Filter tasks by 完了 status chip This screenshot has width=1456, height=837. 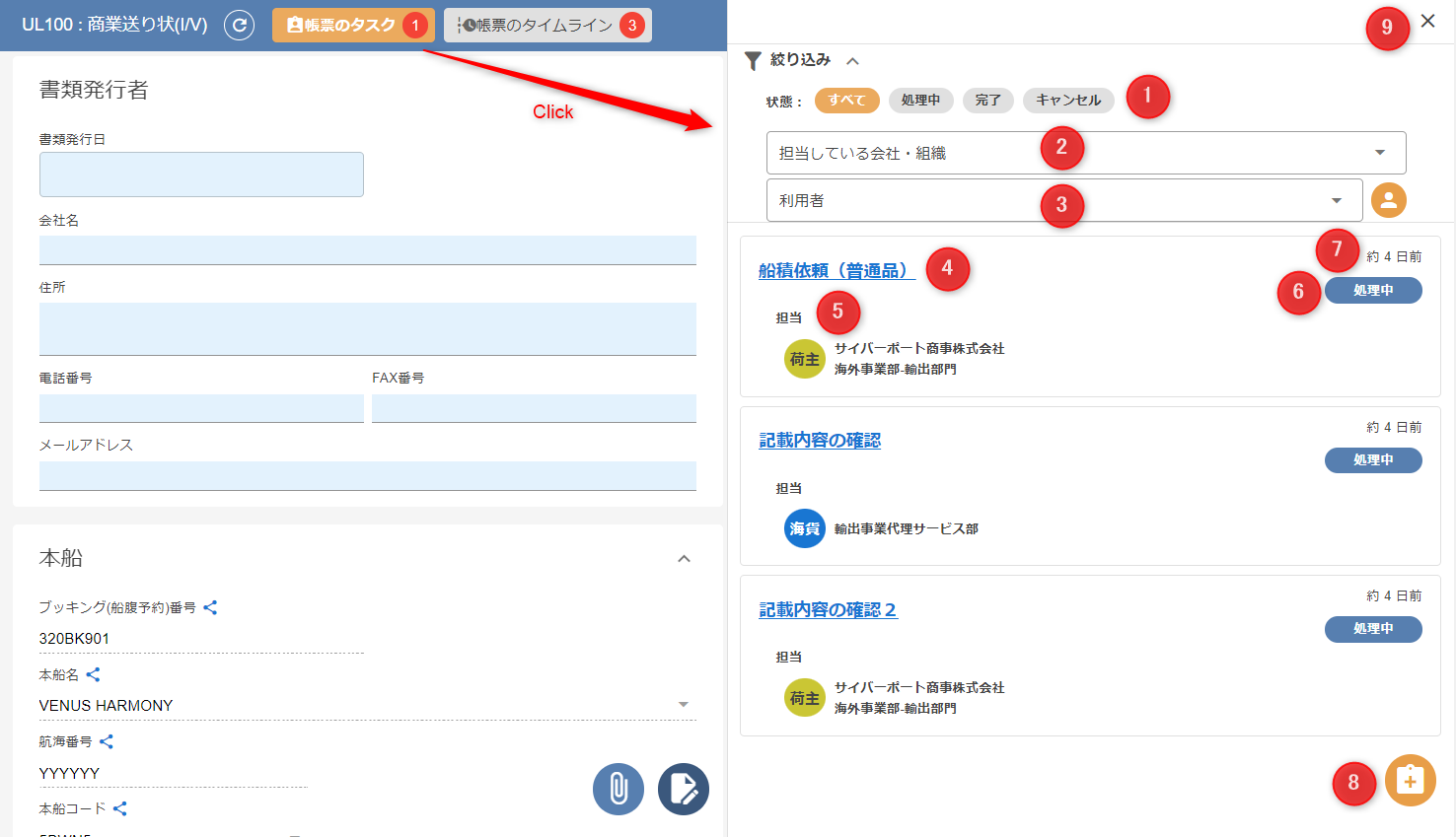tap(987, 100)
